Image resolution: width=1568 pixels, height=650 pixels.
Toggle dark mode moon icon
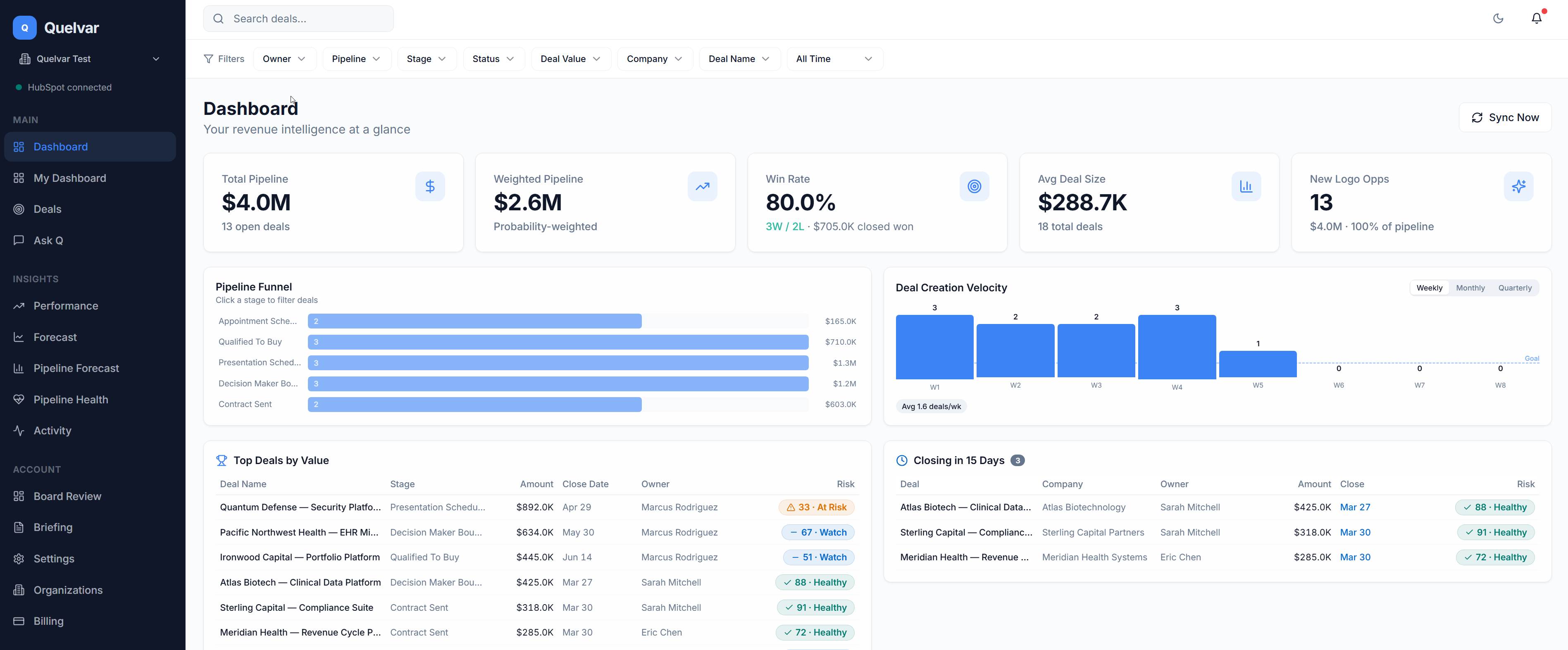pyautogui.click(x=1498, y=18)
